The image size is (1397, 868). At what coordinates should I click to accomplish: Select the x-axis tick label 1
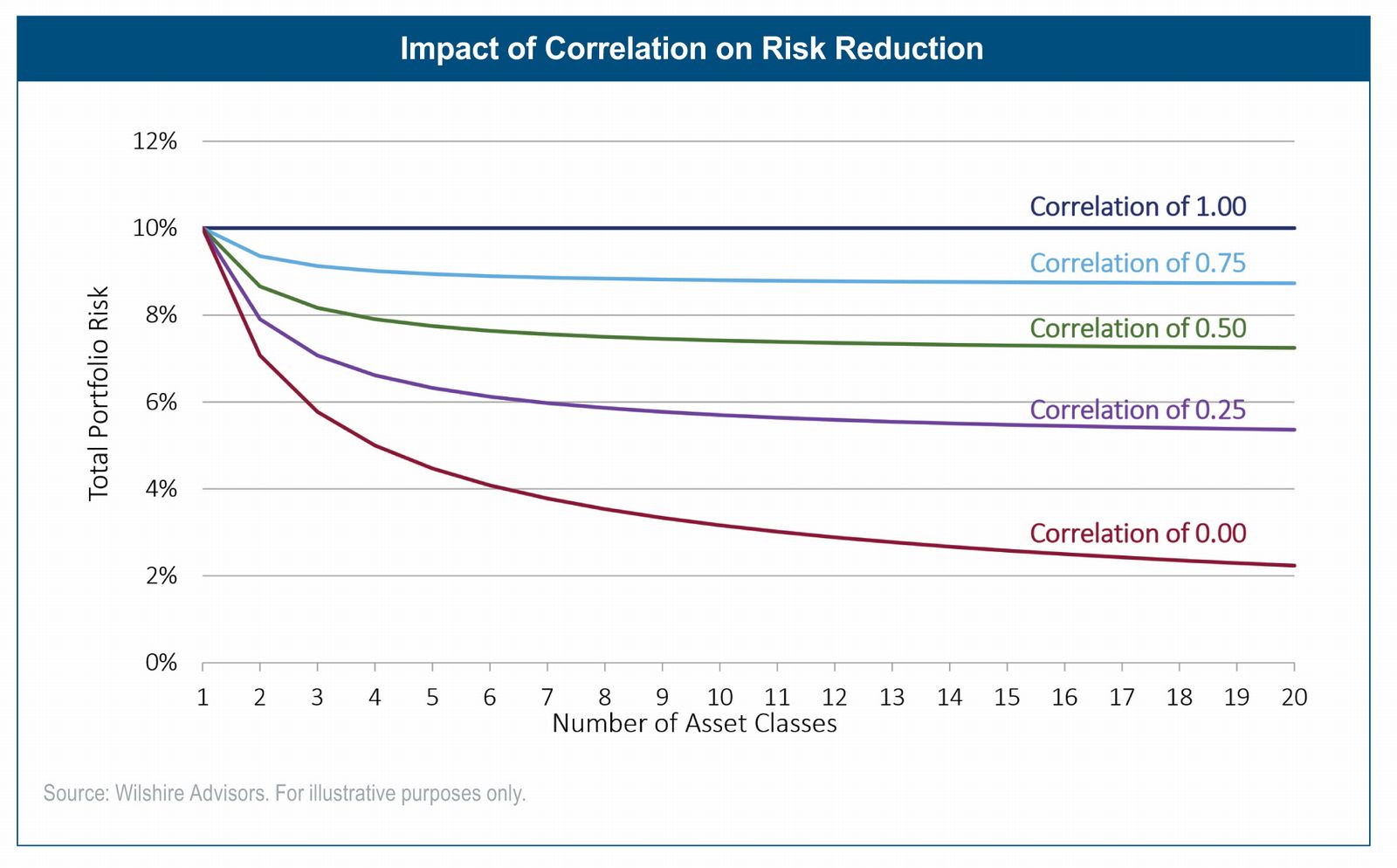pyautogui.click(x=203, y=697)
